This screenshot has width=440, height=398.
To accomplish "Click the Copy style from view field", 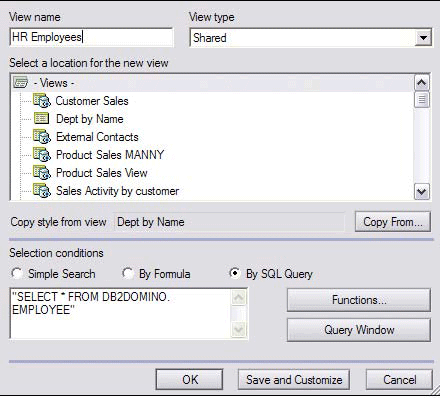I will click(229, 222).
